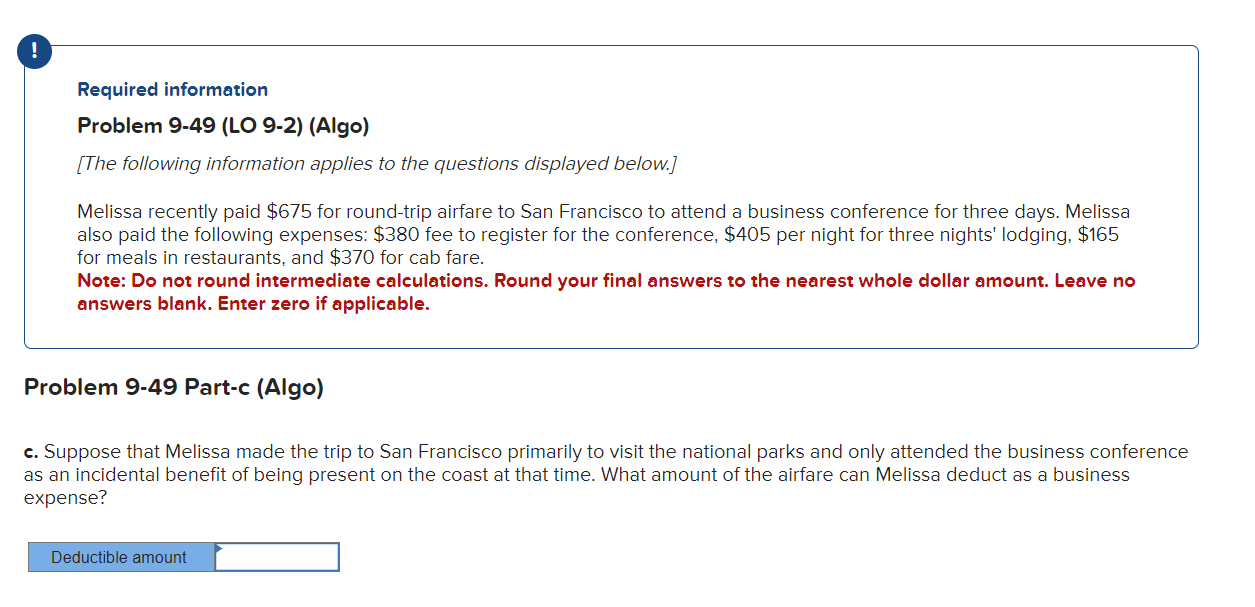1255x607 pixels.
Task: Click the '$370 for cab fare' text
Action: click(406, 257)
